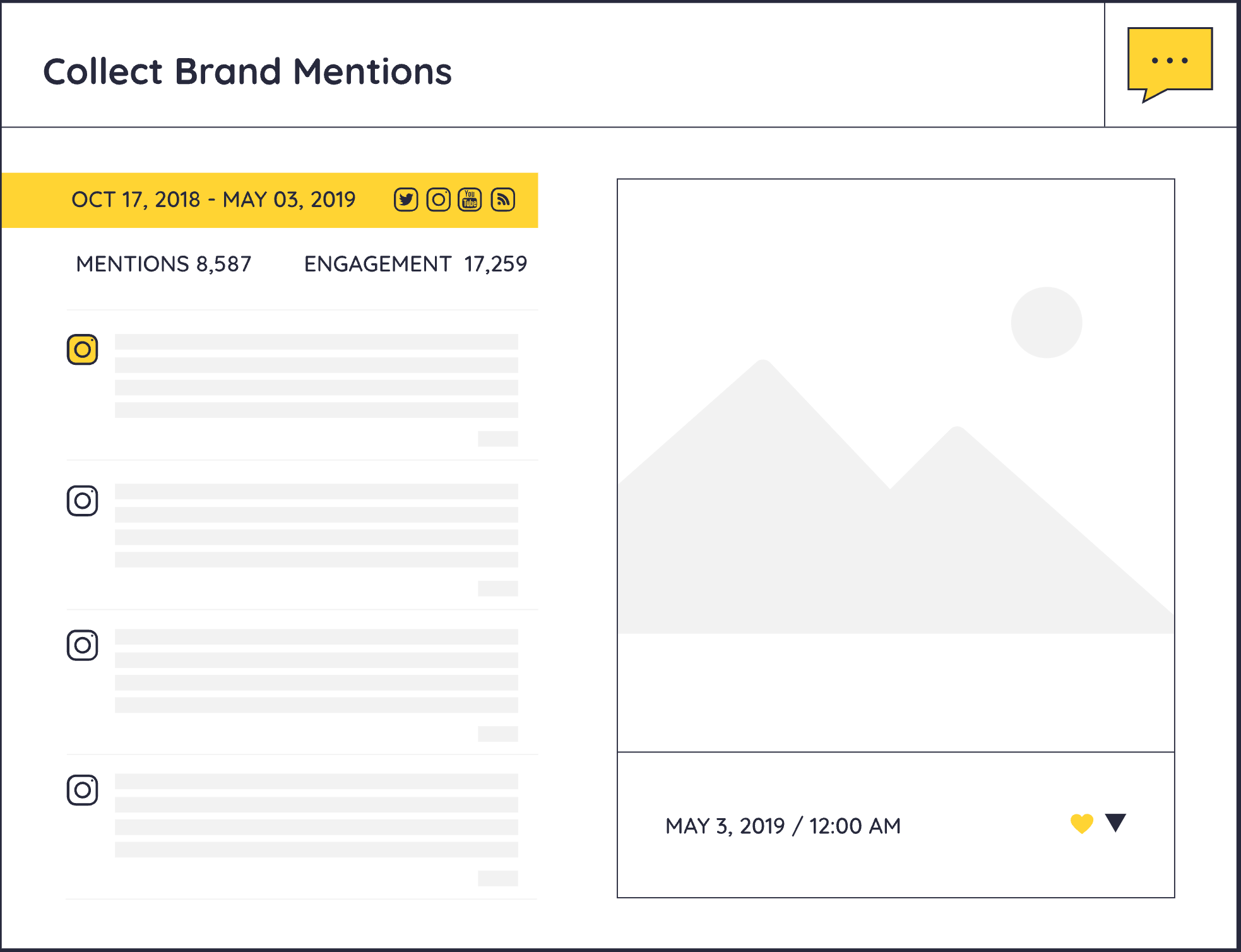
Task: Select the fourth mention's text block
Action: (x=316, y=815)
